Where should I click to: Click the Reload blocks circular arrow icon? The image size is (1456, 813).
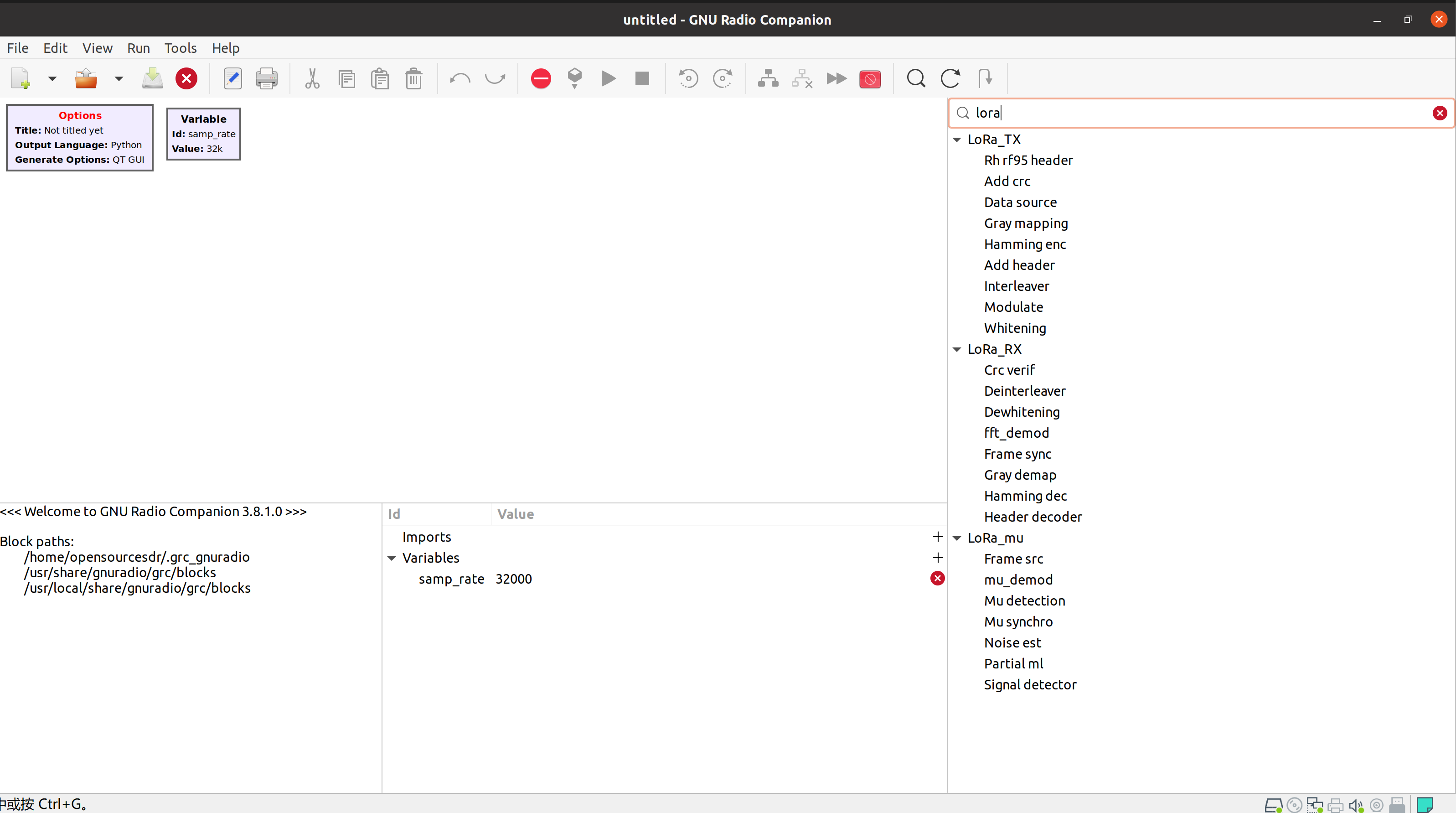coord(950,78)
